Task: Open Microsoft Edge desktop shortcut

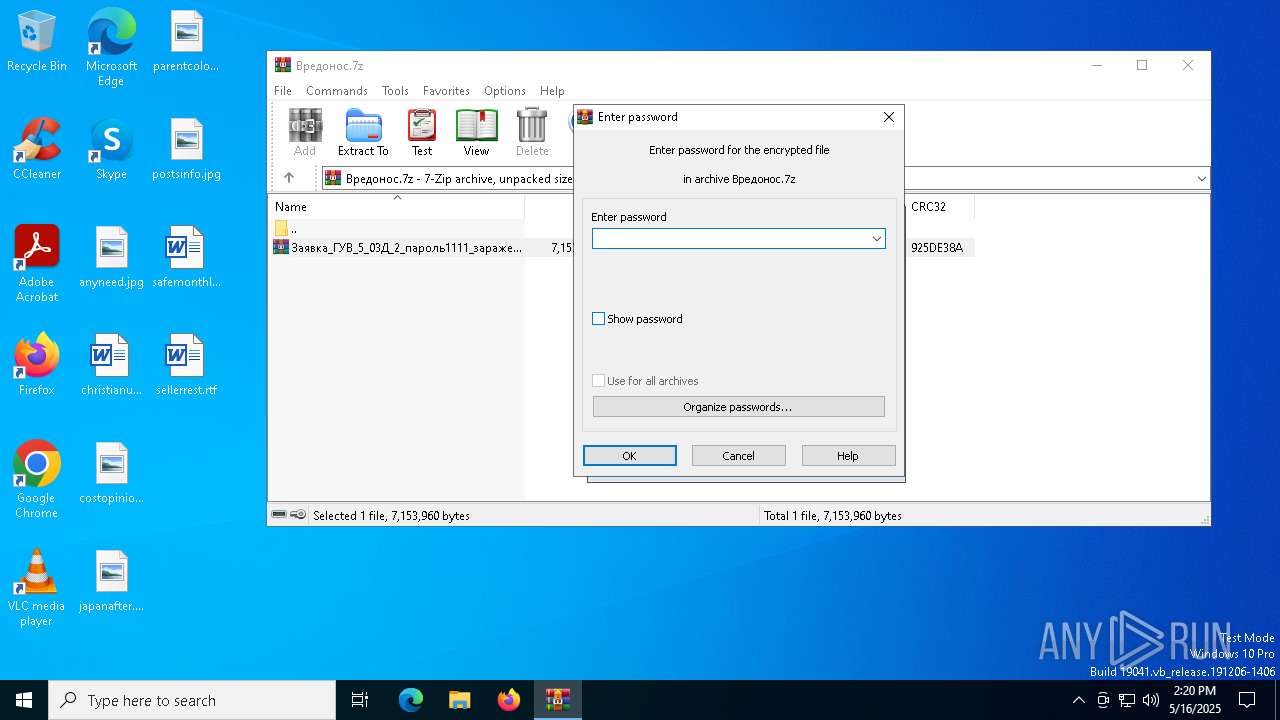Action: tap(111, 47)
